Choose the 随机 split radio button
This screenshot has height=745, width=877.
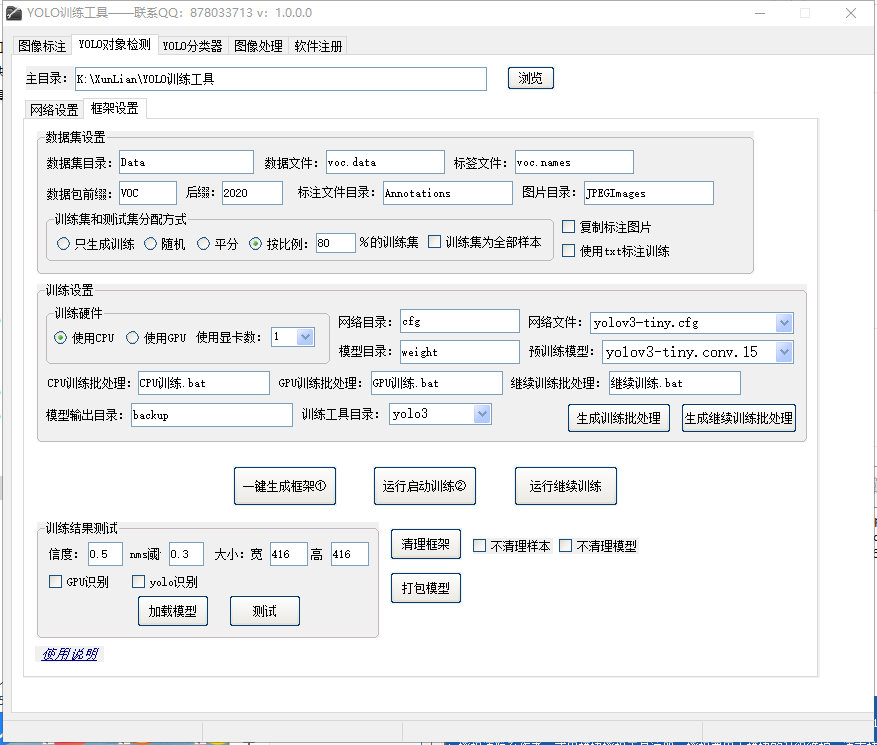[151, 243]
